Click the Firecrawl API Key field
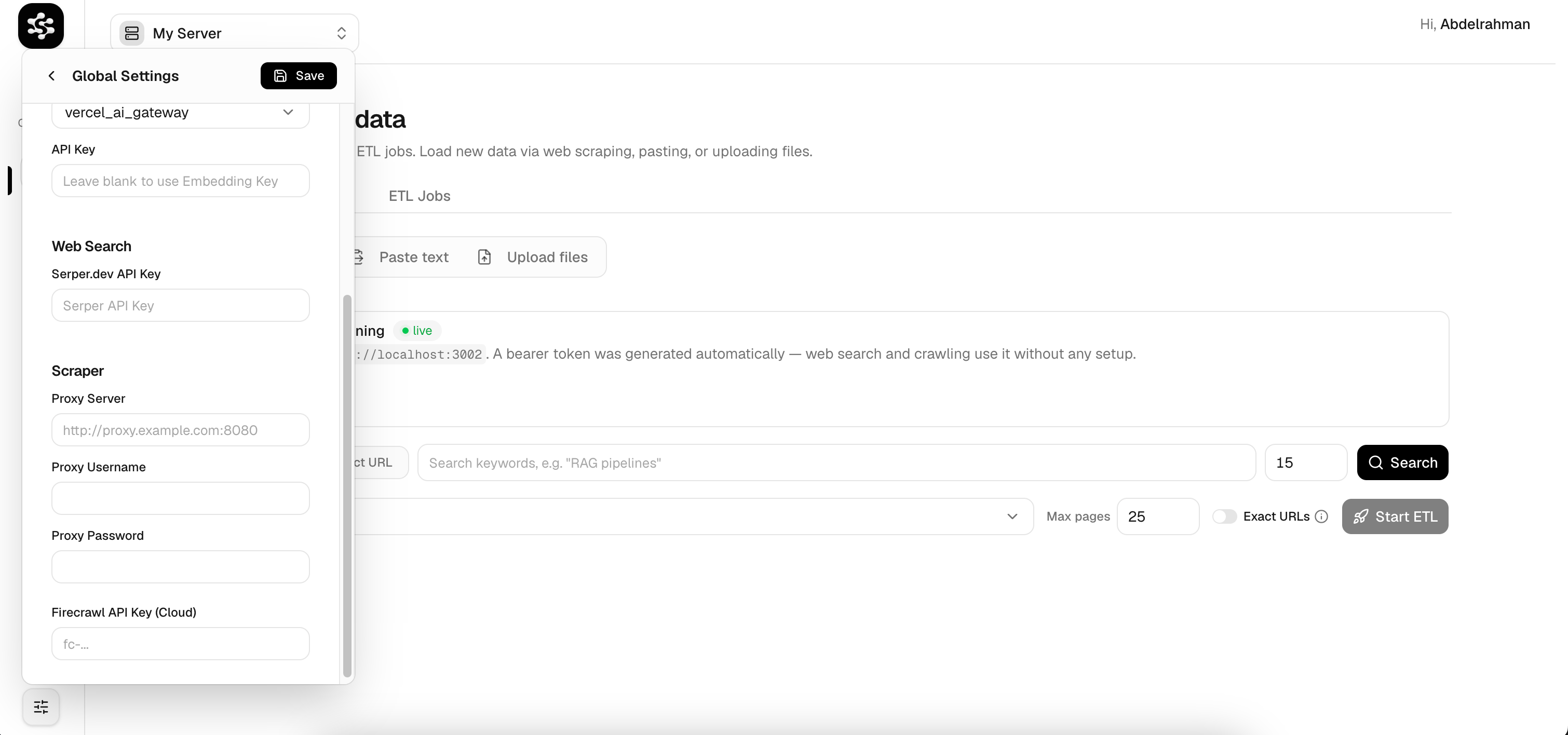Viewport: 1568px width, 735px height. 181,644
